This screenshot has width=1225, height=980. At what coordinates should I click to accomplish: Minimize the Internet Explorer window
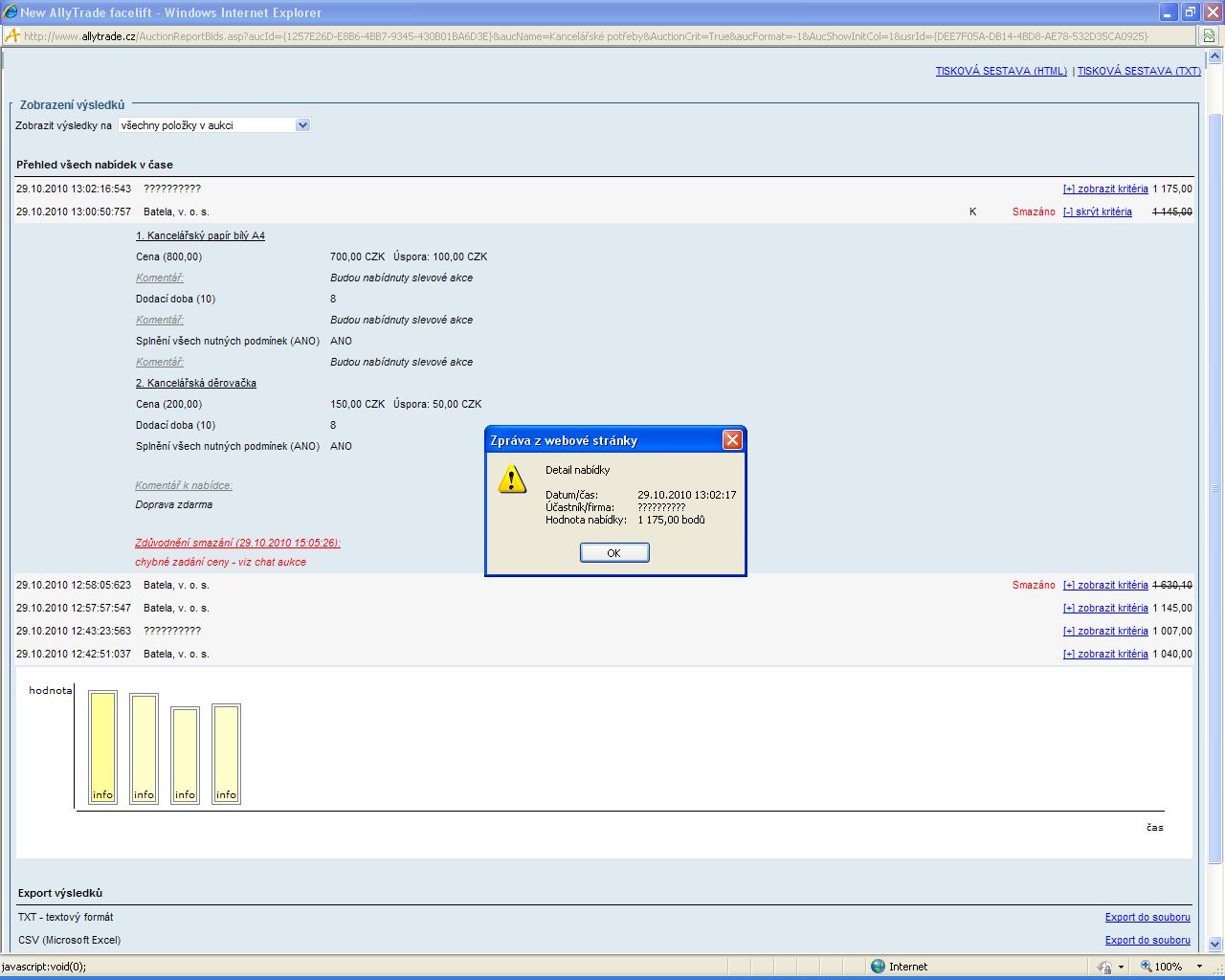(1169, 12)
